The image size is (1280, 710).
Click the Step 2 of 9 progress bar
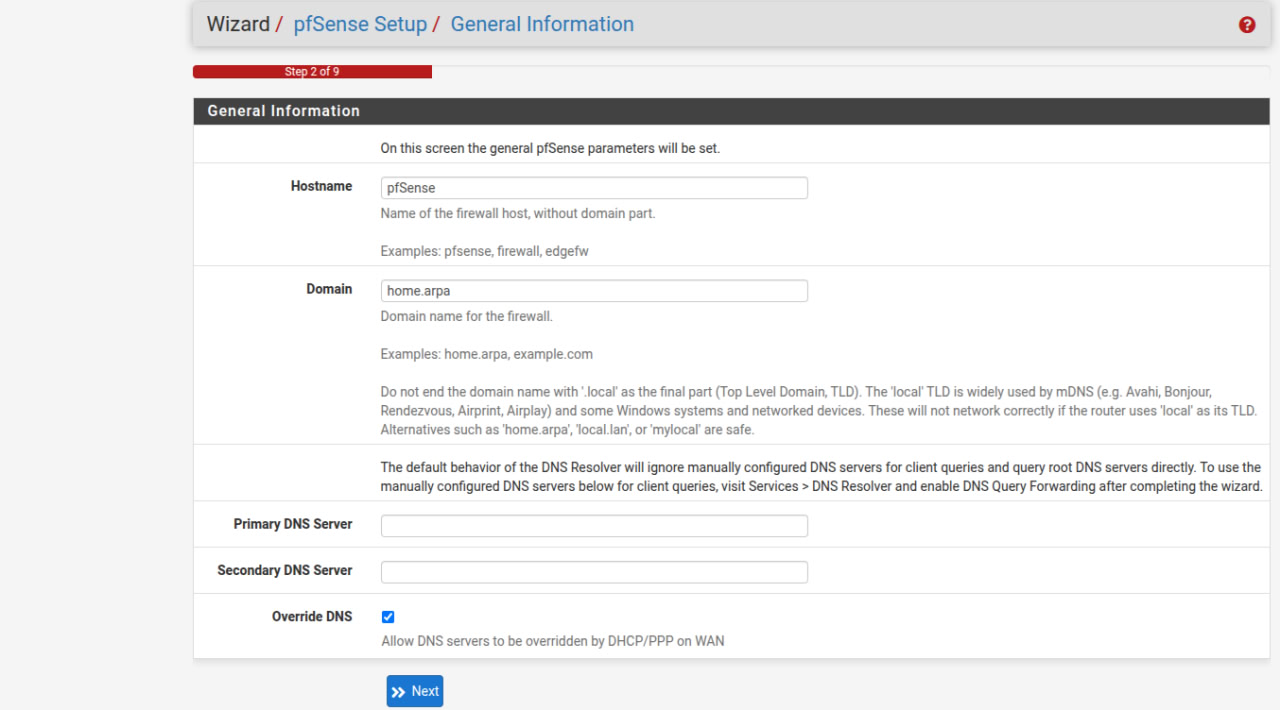point(311,71)
